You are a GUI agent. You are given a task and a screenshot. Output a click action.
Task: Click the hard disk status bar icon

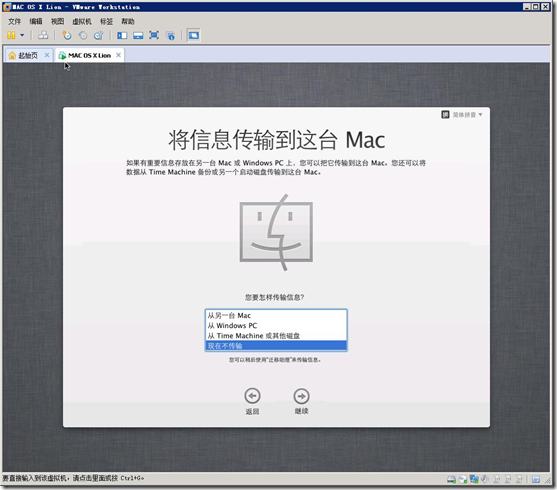point(451,479)
